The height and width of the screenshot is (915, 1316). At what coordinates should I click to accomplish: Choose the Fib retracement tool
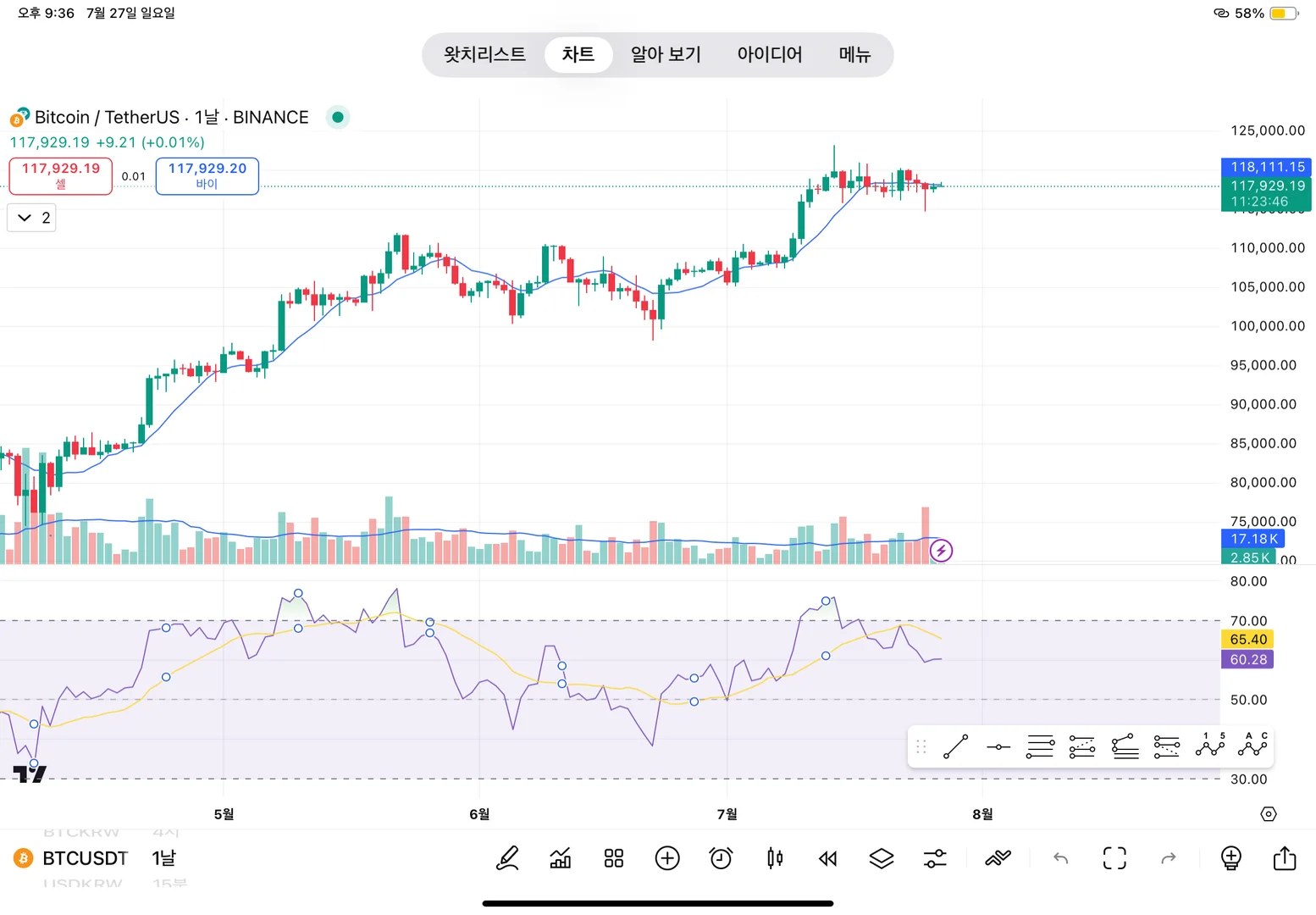tap(1040, 747)
